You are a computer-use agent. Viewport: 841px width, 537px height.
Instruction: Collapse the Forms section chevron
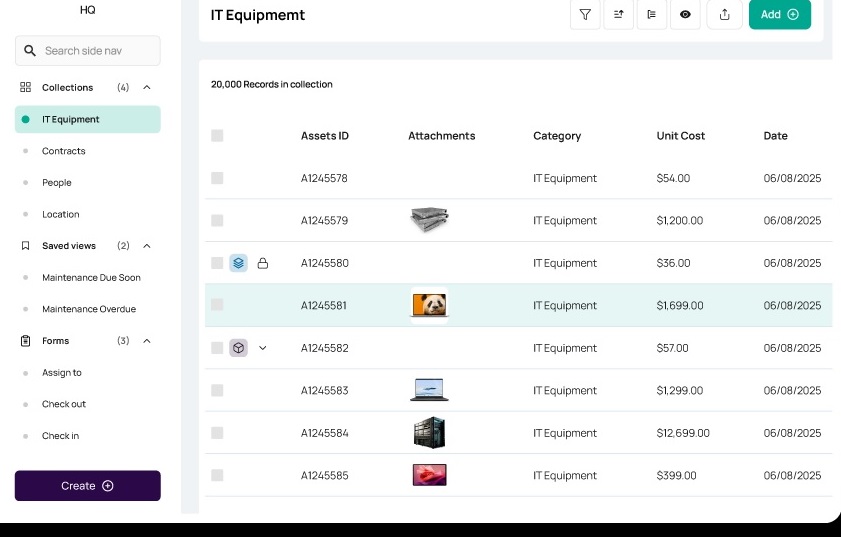[146, 341]
